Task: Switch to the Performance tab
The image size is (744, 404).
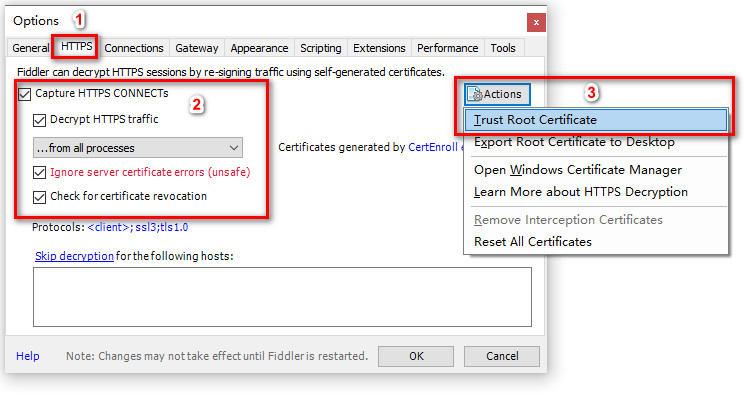Action: click(447, 48)
